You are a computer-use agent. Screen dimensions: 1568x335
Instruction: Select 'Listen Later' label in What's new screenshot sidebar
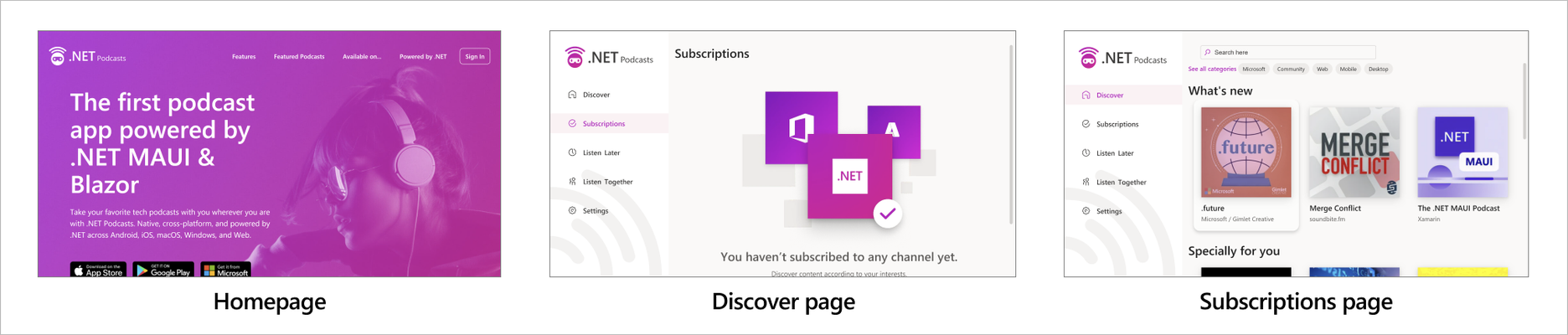[x=1115, y=153]
